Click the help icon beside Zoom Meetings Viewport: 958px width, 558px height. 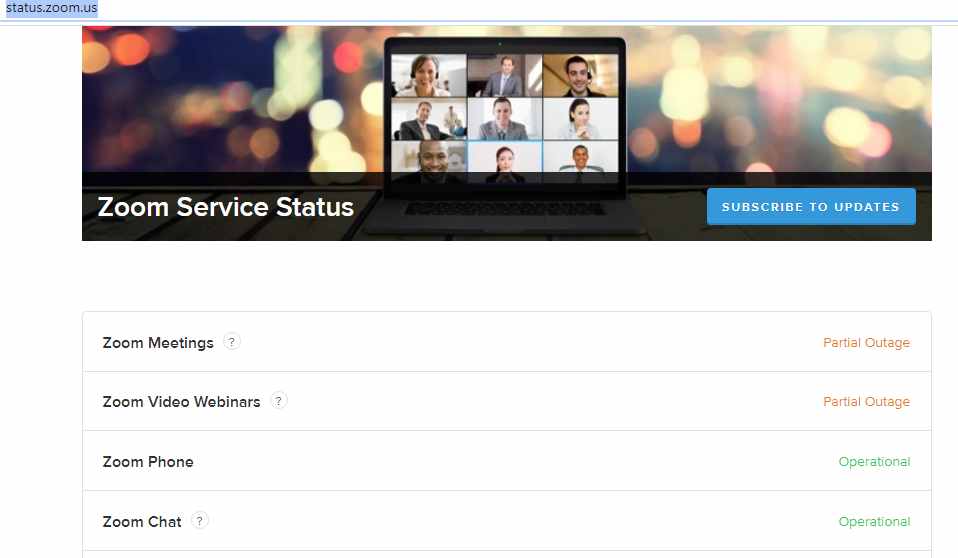pos(232,342)
